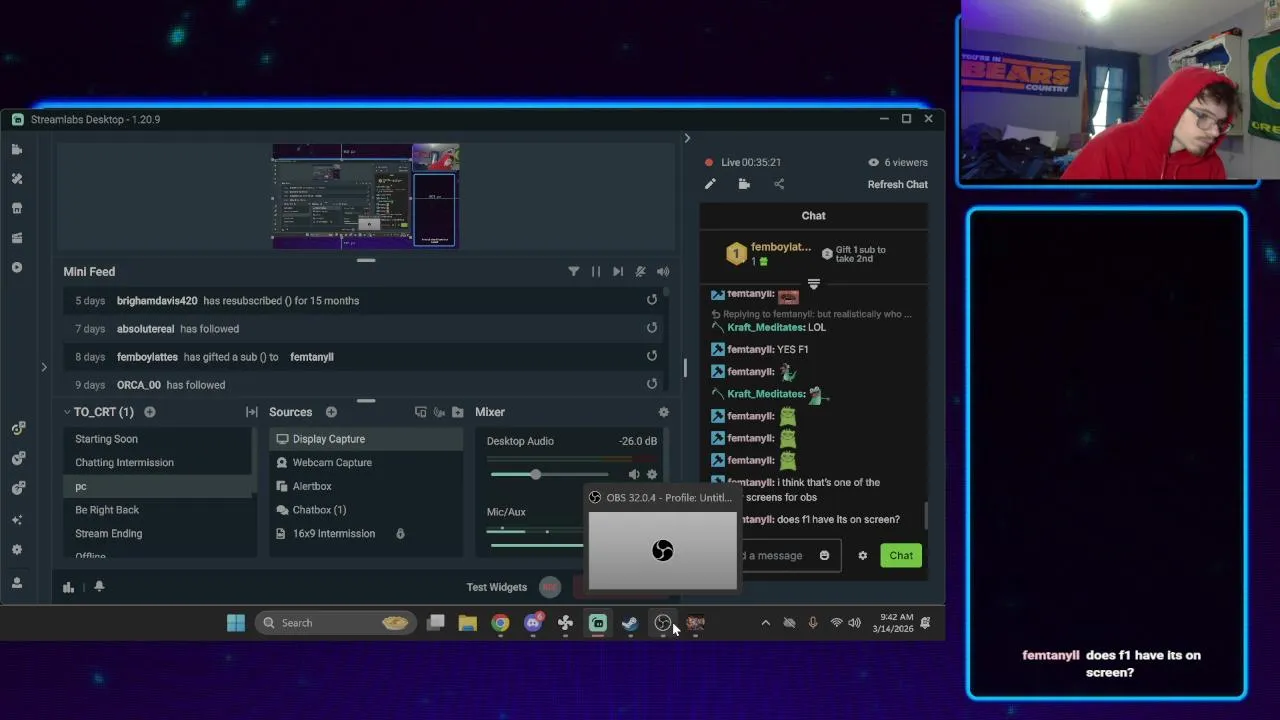Share the stream with the share icon
This screenshot has height=720, width=1280.
[779, 184]
